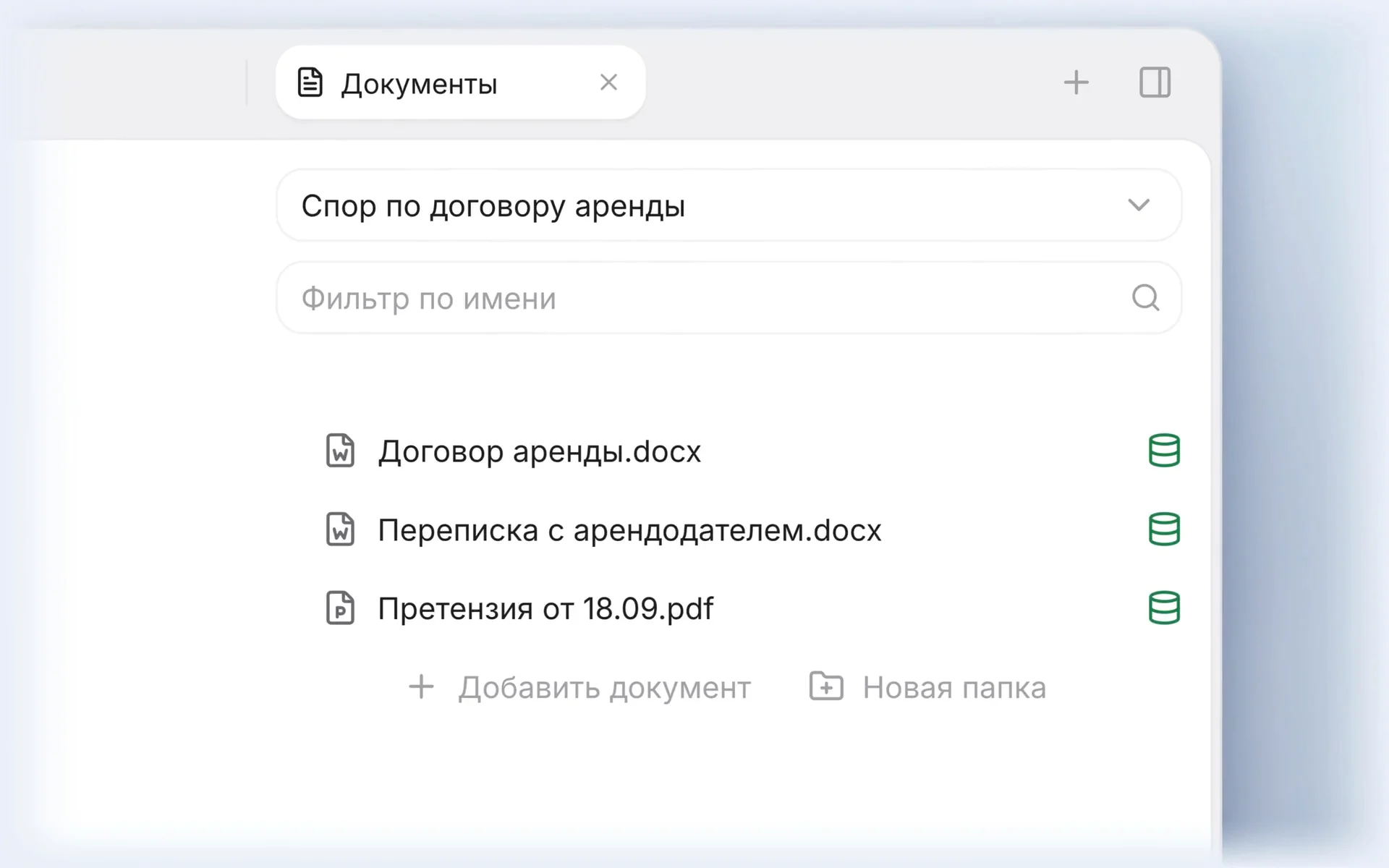Screen dimensions: 1389x868
Task: Click Word file icon of Переписка с арендодателем.docx
Action: (340, 529)
